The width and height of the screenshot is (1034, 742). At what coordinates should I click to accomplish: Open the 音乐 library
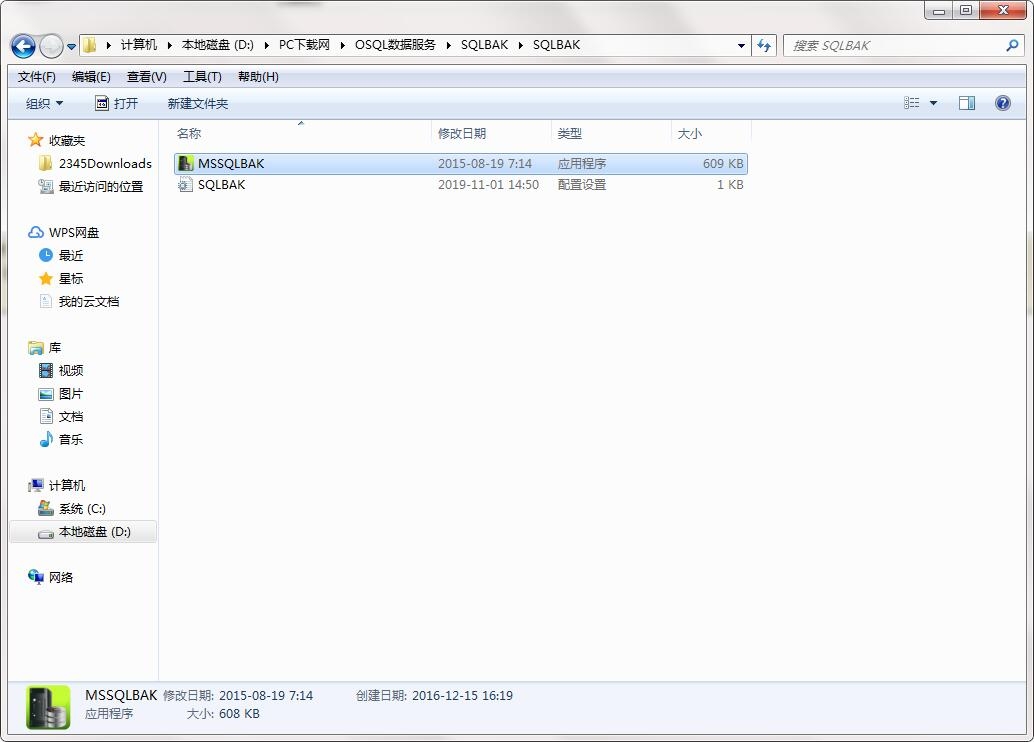pyautogui.click(x=71, y=439)
